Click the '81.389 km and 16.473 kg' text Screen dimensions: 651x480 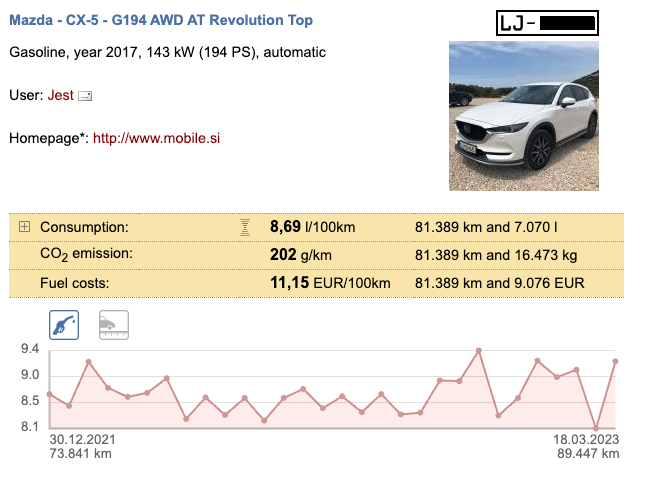coord(496,255)
